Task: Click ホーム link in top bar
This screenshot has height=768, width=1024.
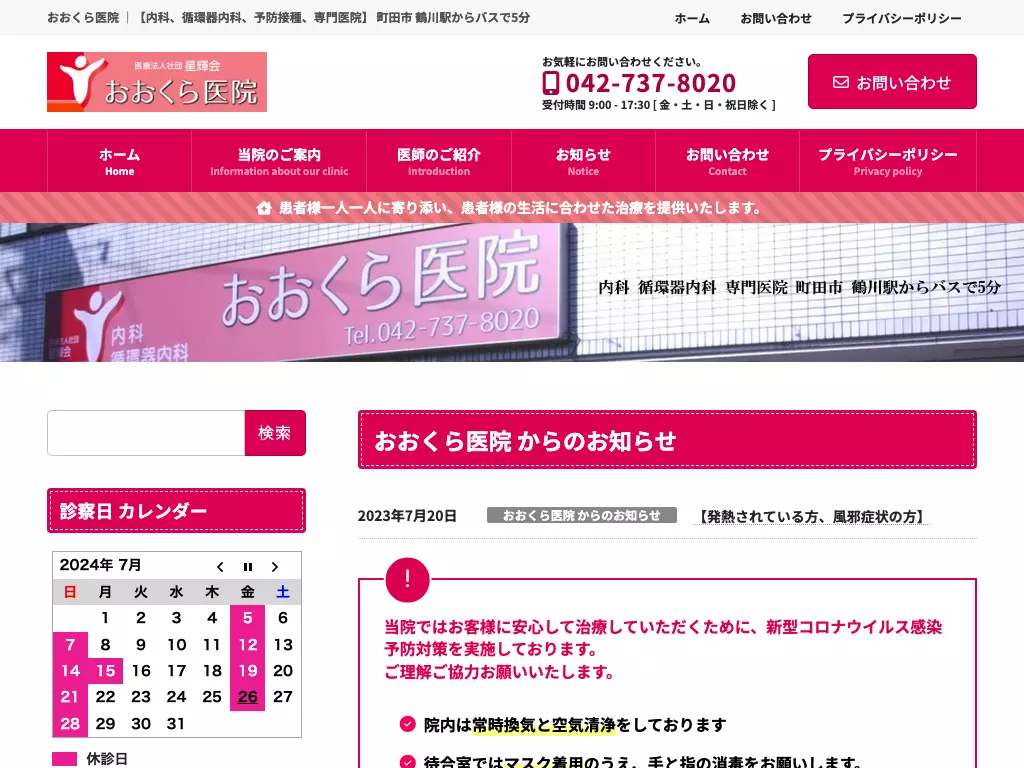Action: [x=692, y=18]
